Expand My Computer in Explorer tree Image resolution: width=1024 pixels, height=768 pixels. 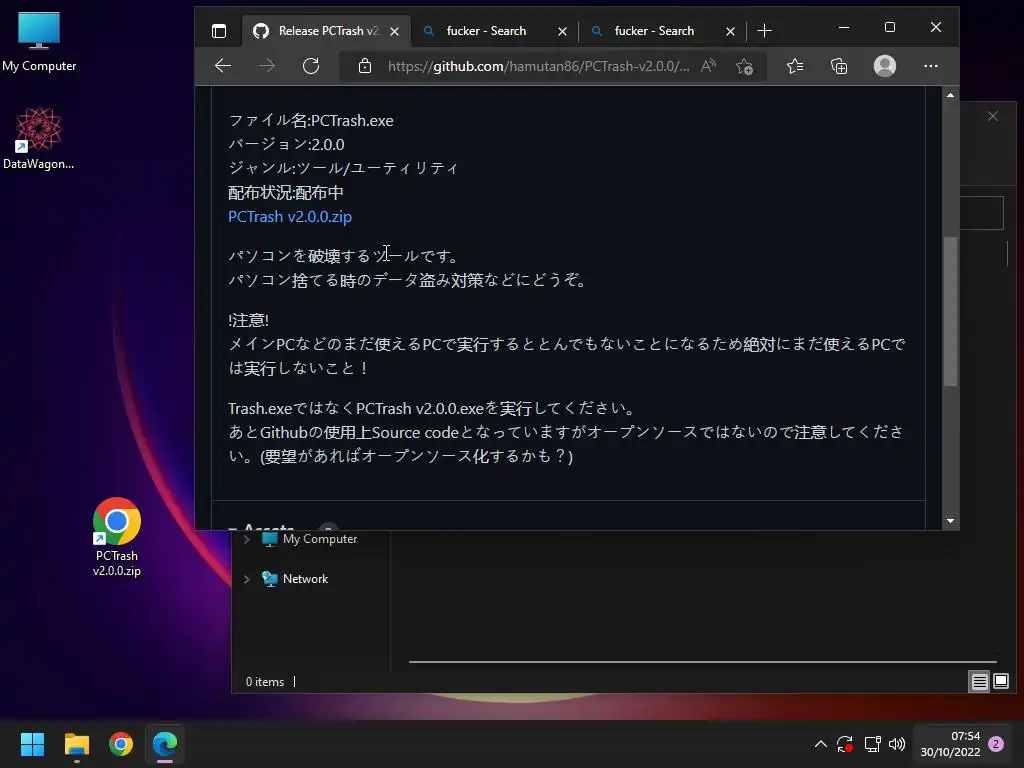coord(247,539)
